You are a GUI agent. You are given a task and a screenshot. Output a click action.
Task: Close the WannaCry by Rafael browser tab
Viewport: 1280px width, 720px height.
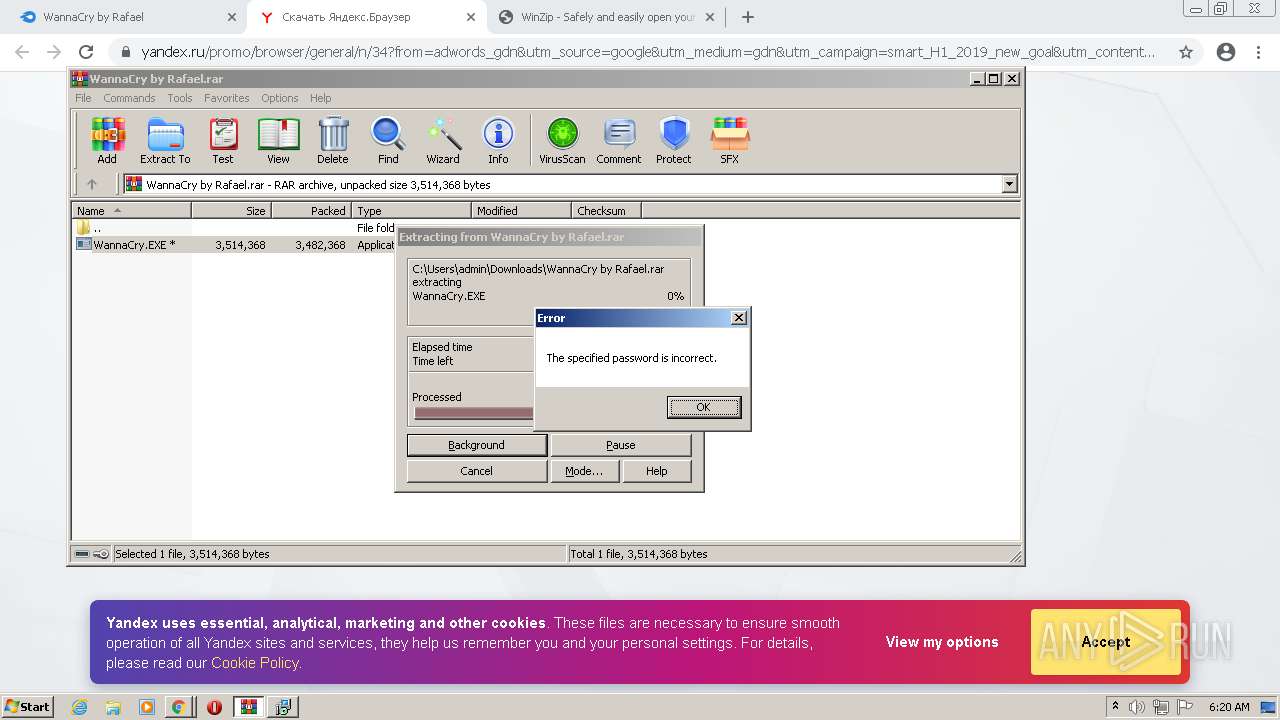[x=231, y=17]
